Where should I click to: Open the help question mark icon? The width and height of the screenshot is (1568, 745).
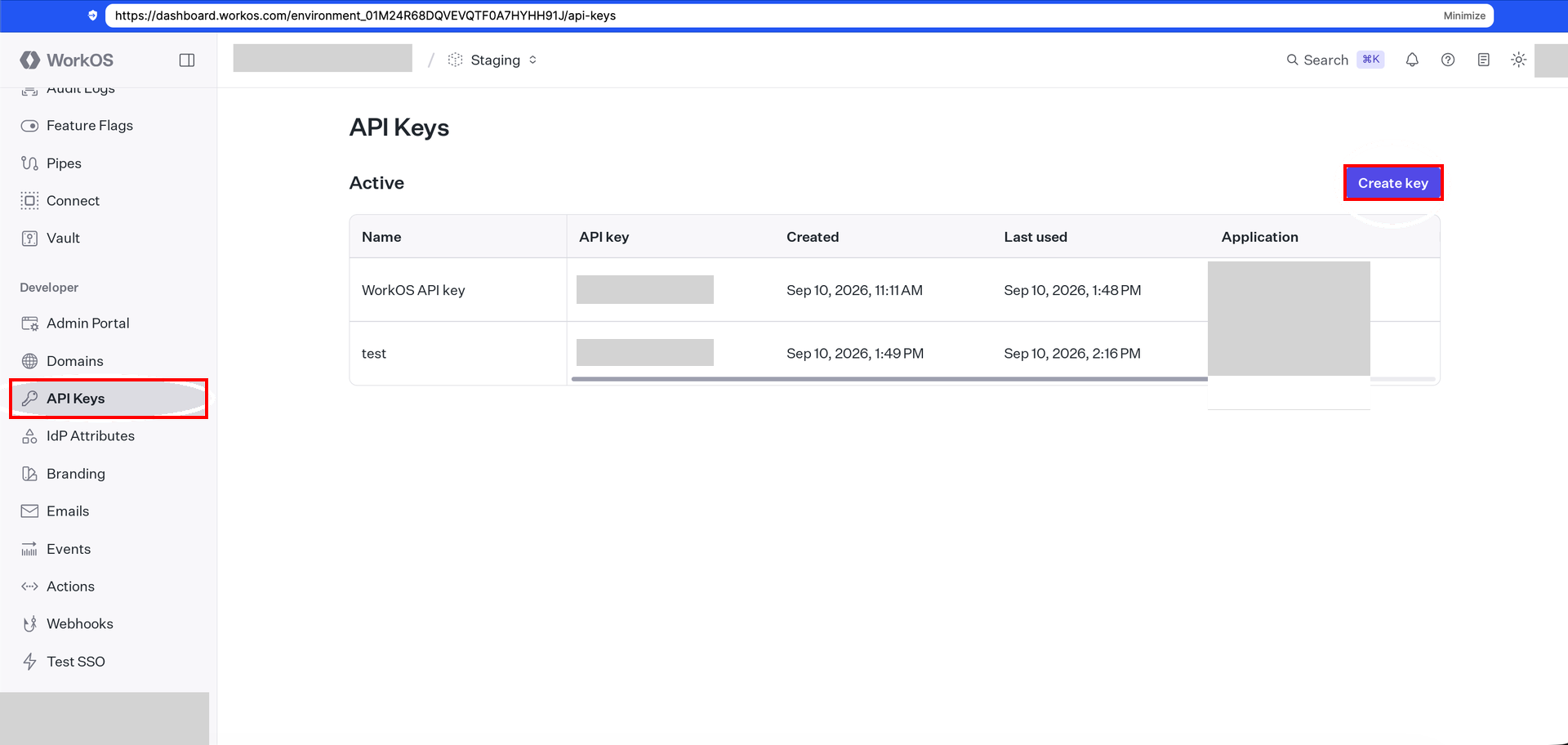[1448, 60]
